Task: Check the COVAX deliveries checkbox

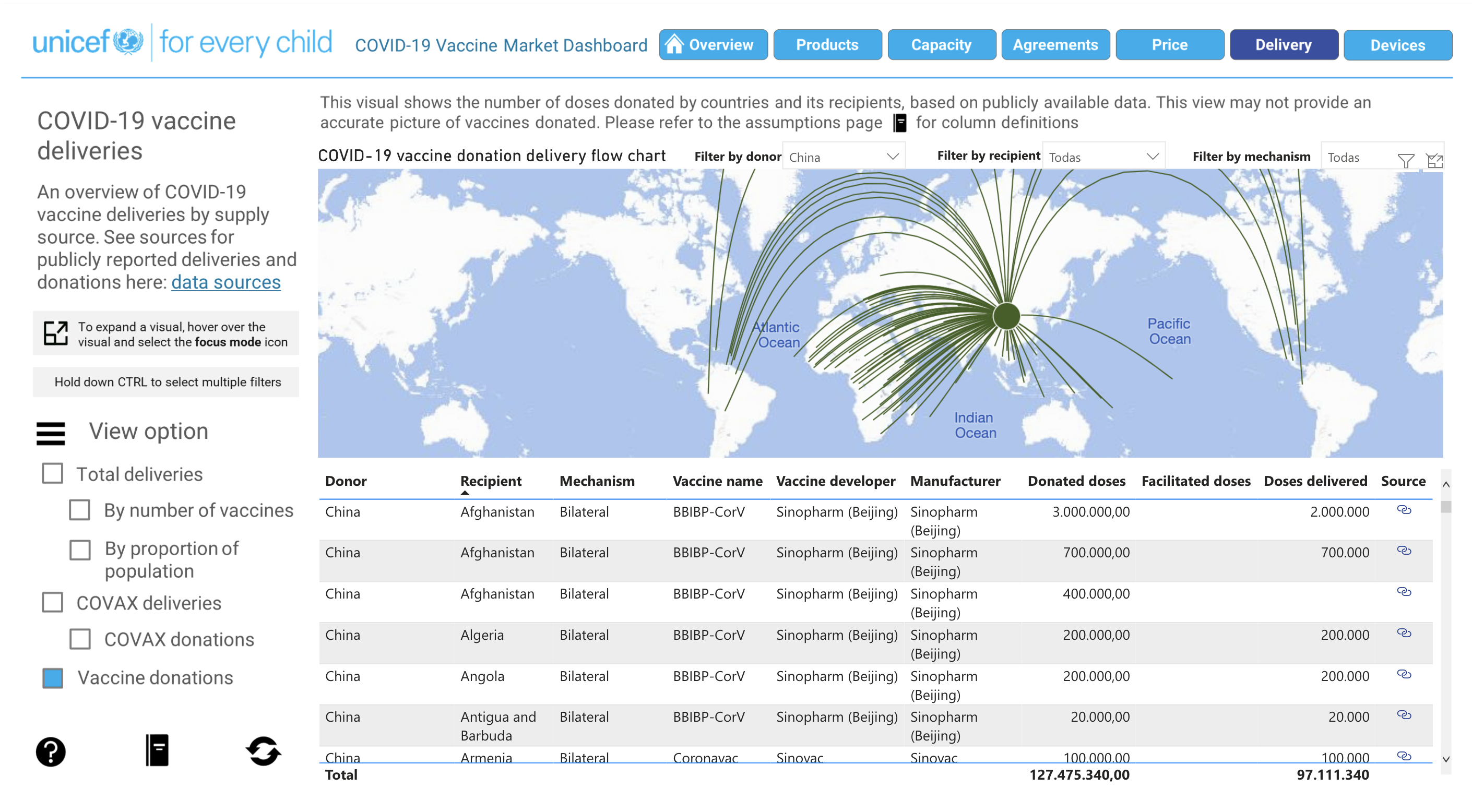Action: coord(53,602)
